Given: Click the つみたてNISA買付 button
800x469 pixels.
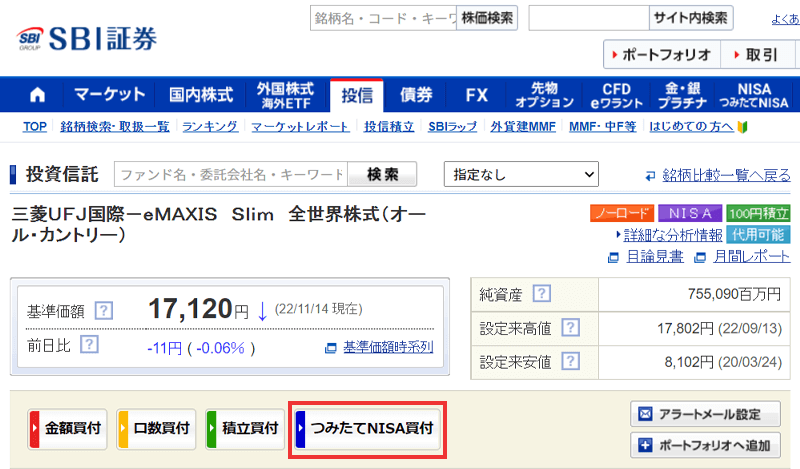Looking at the screenshot, I should pyautogui.click(x=367, y=429).
